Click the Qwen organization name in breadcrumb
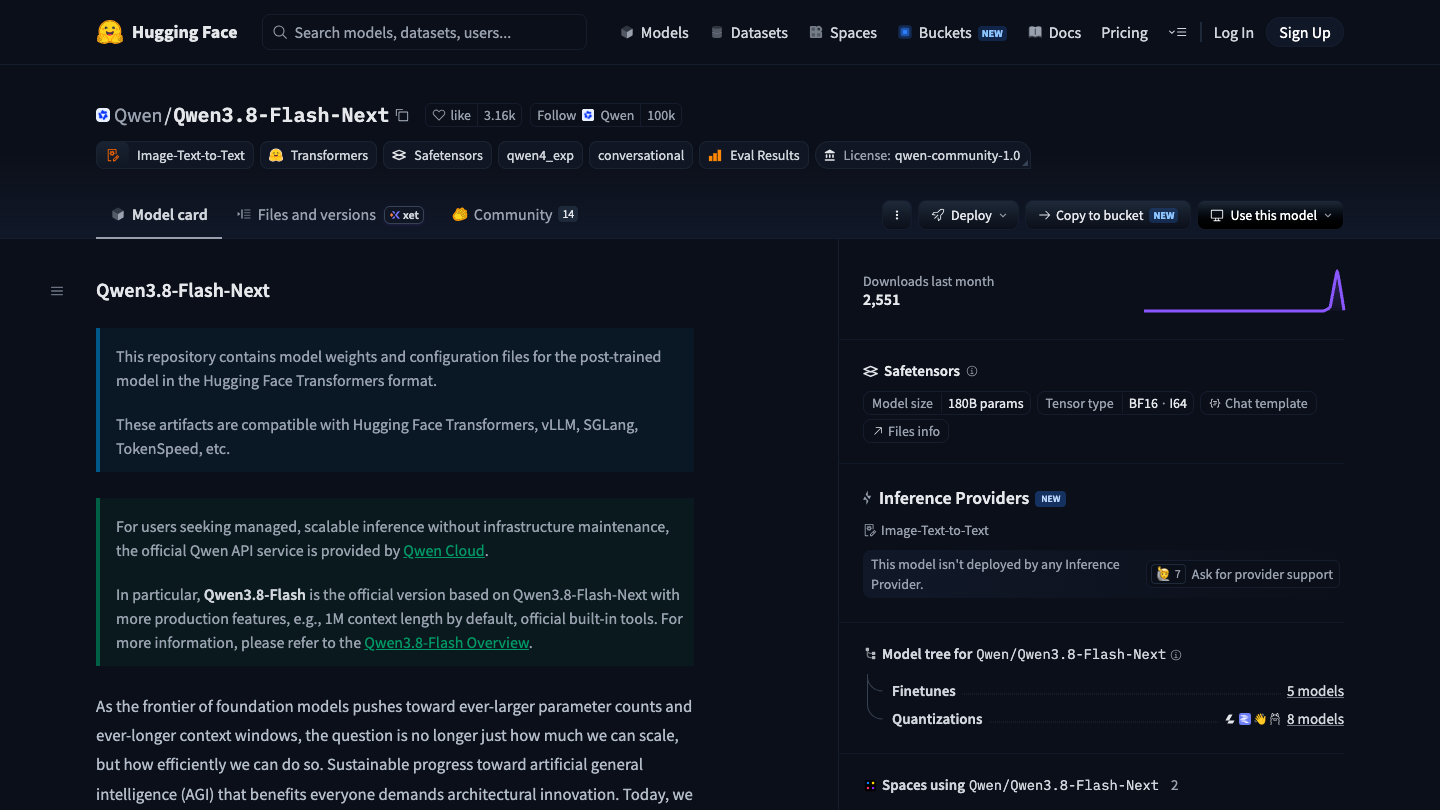Viewport: 1440px width, 810px height. [x=138, y=115]
